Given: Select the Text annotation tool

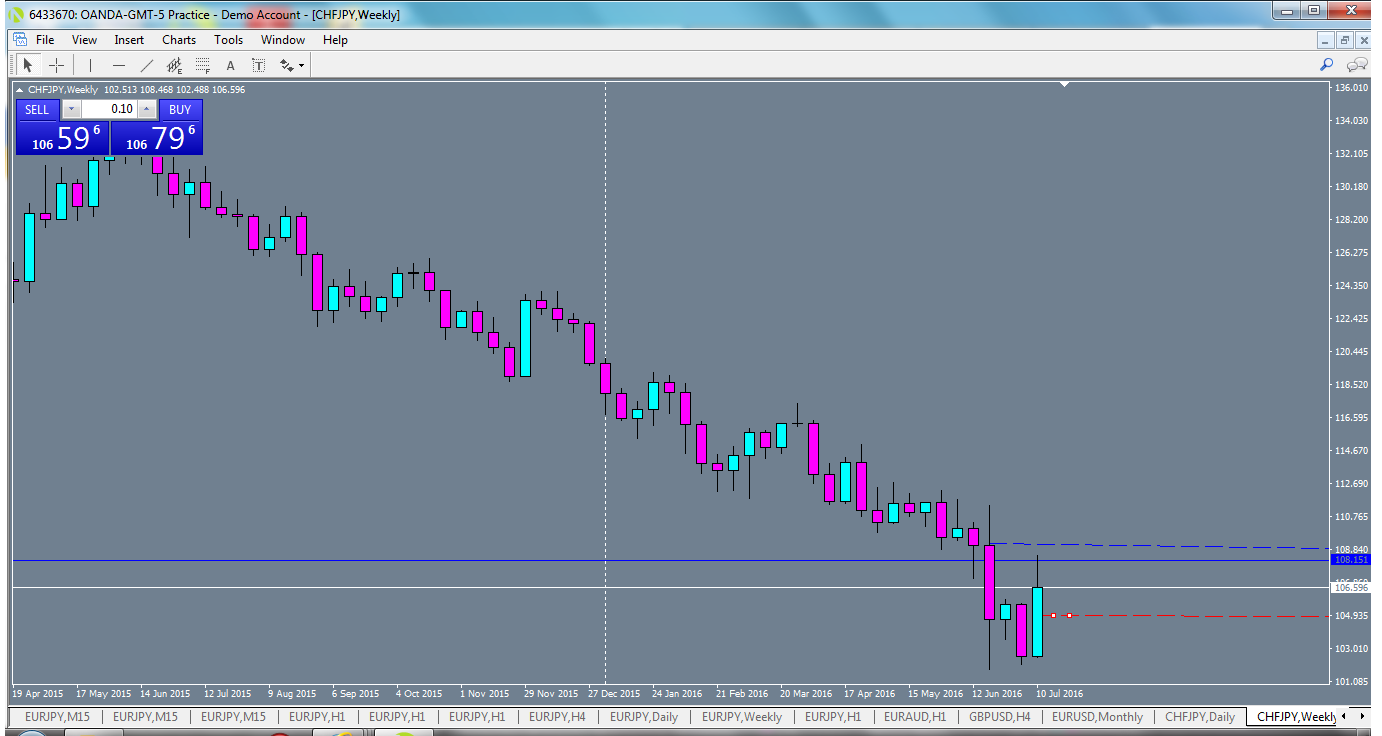Looking at the screenshot, I should [x=230, y=65].
